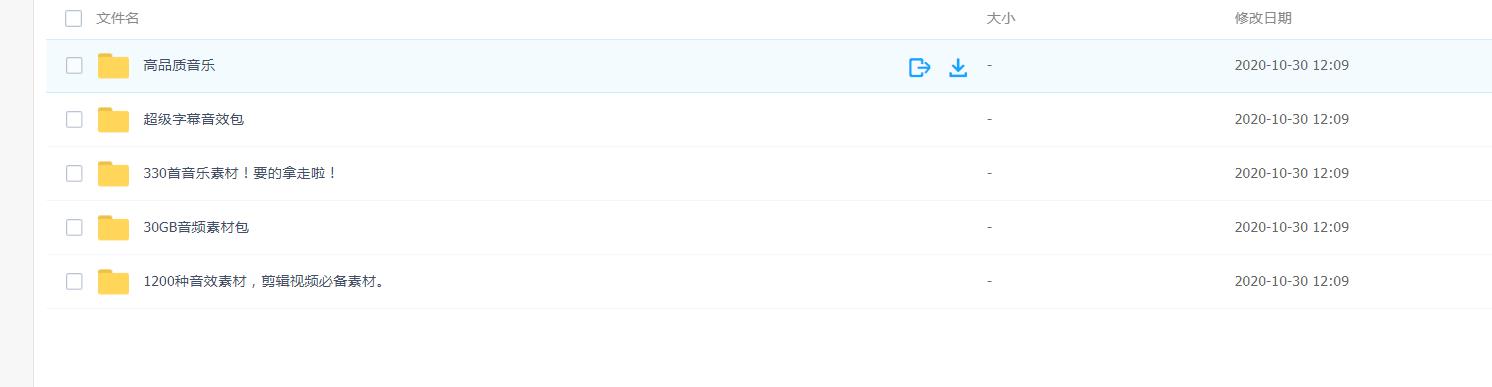This screenshot has width=1492, height=387.
Task: Sort by the 修改日期 column header
Action: pos(1263,18)
